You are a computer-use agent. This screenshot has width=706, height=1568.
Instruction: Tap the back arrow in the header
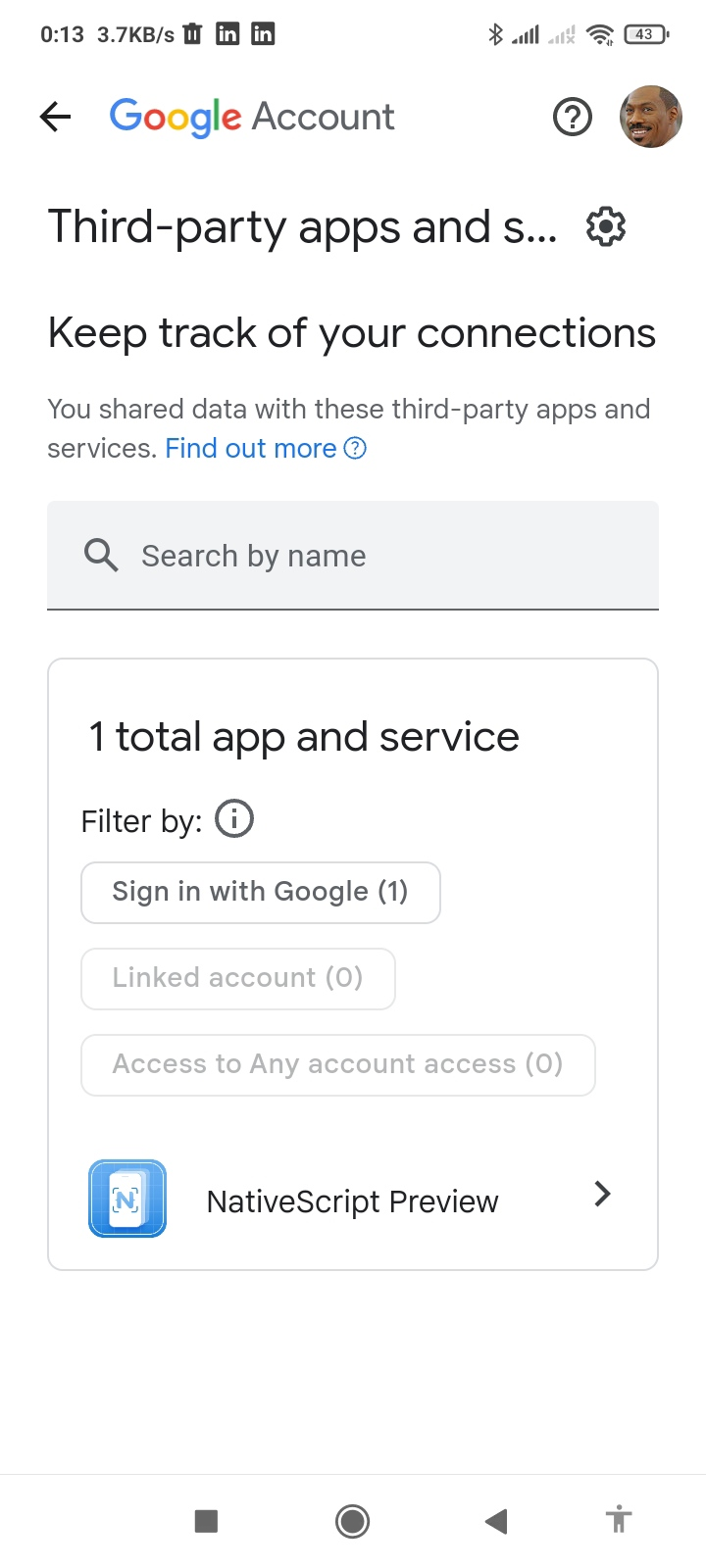pos(56,118)
